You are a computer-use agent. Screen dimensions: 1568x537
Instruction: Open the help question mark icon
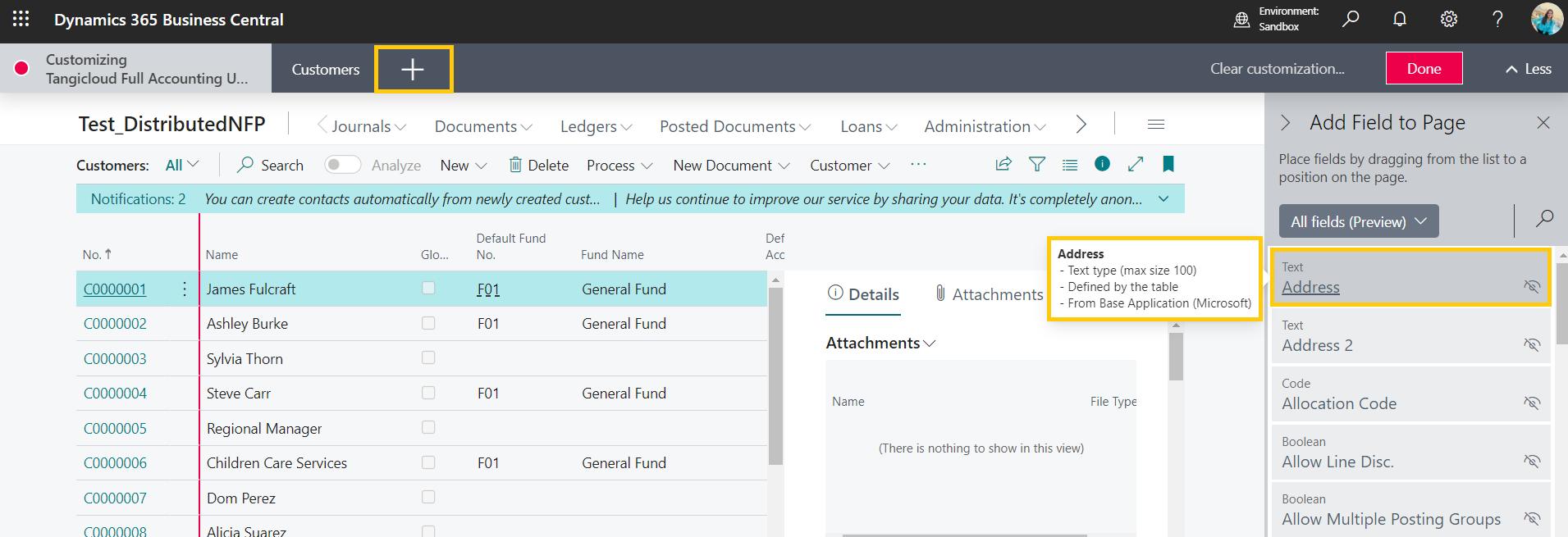[x=1497, y=19]
